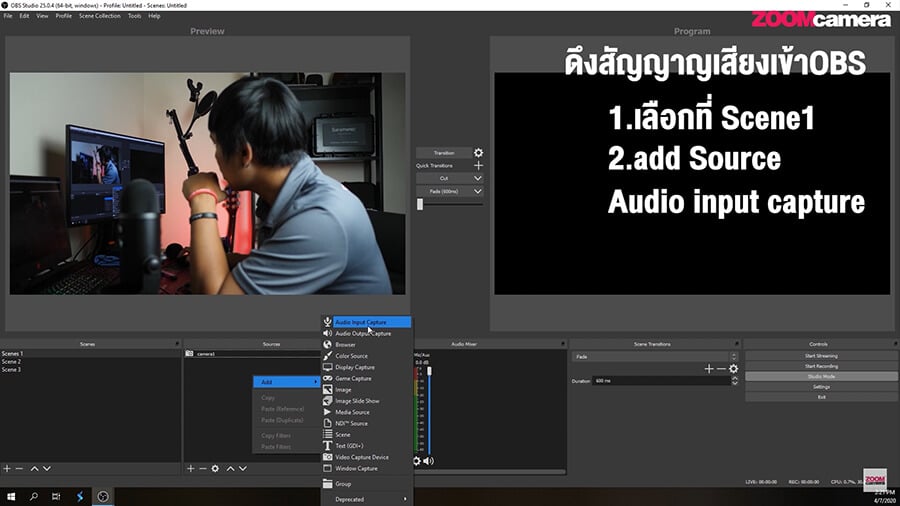Open Mic/Aux audio settings gear

click(x=417, y=461)
